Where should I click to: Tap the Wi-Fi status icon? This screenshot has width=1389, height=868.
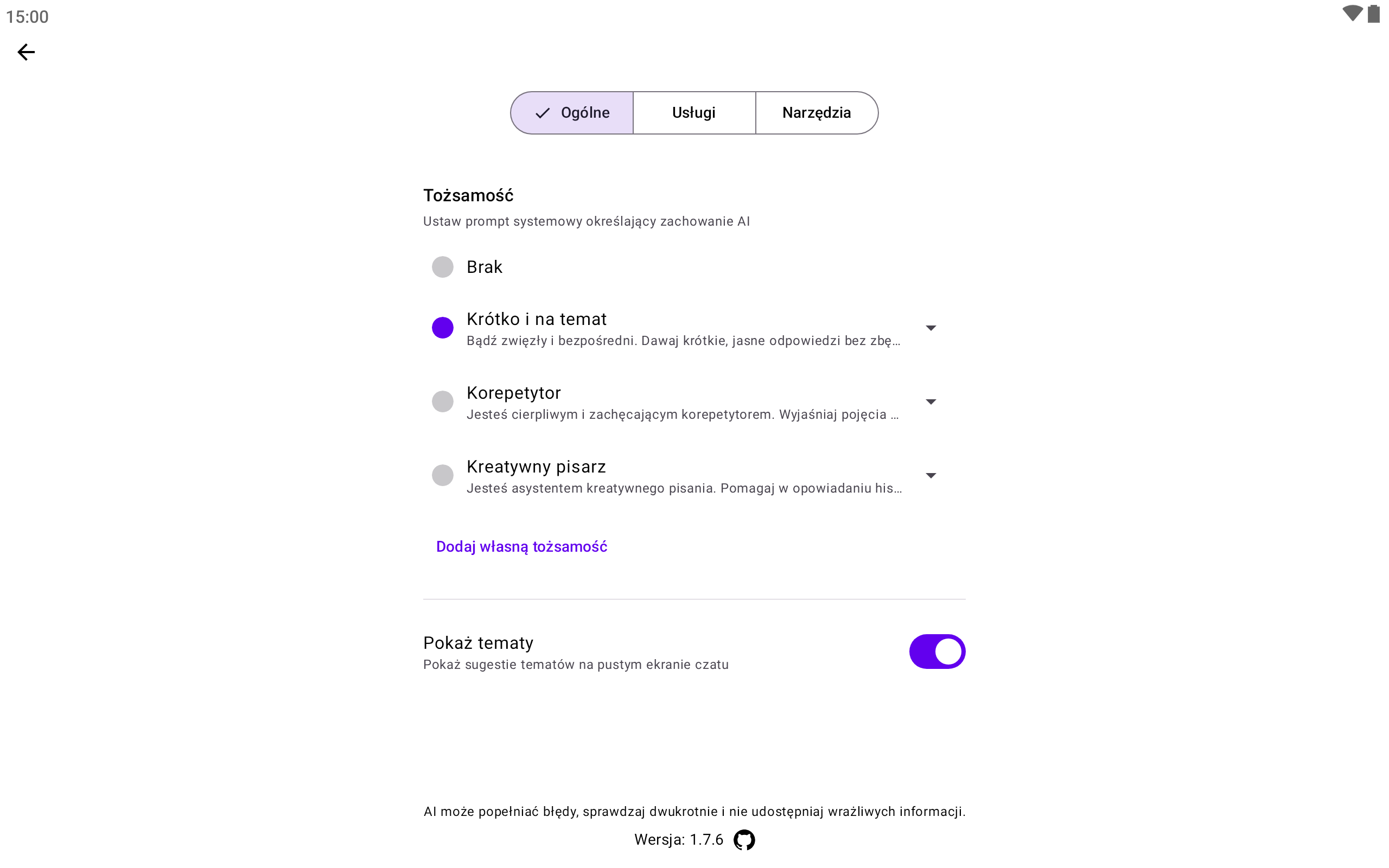[x=1352, y=14]
